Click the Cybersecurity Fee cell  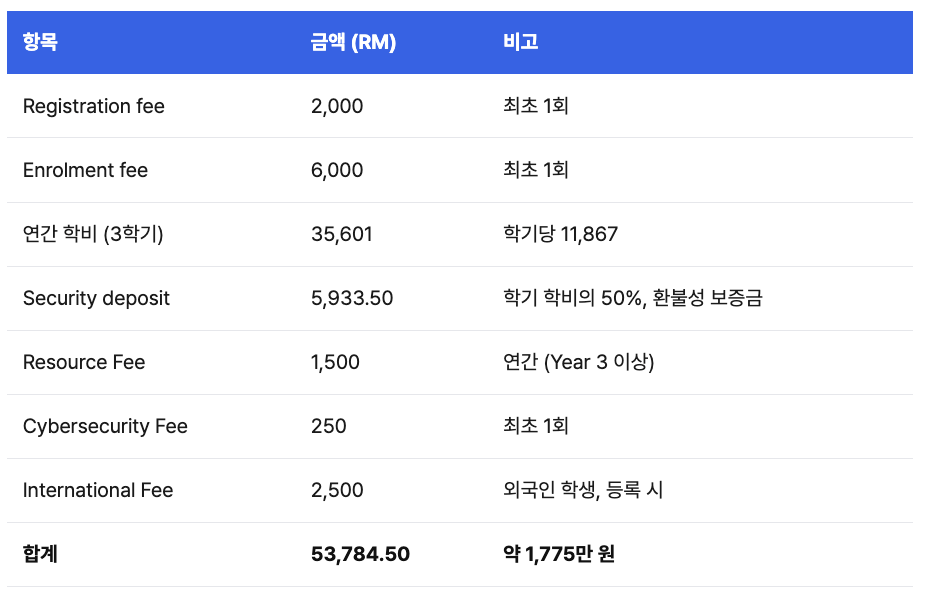tap(105, 426)
